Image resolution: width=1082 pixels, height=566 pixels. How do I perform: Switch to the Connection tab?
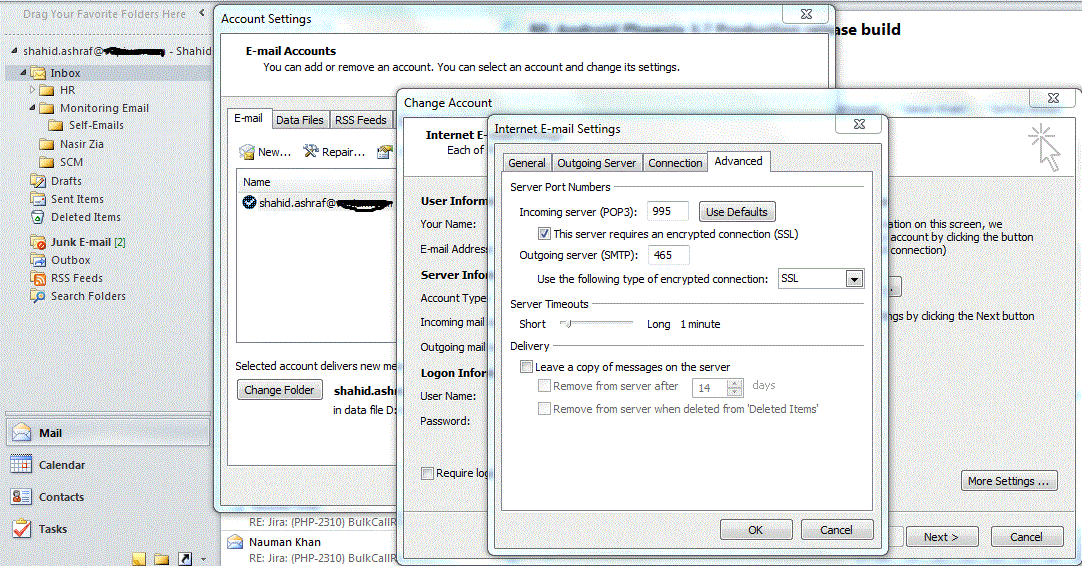click(675, 163)
